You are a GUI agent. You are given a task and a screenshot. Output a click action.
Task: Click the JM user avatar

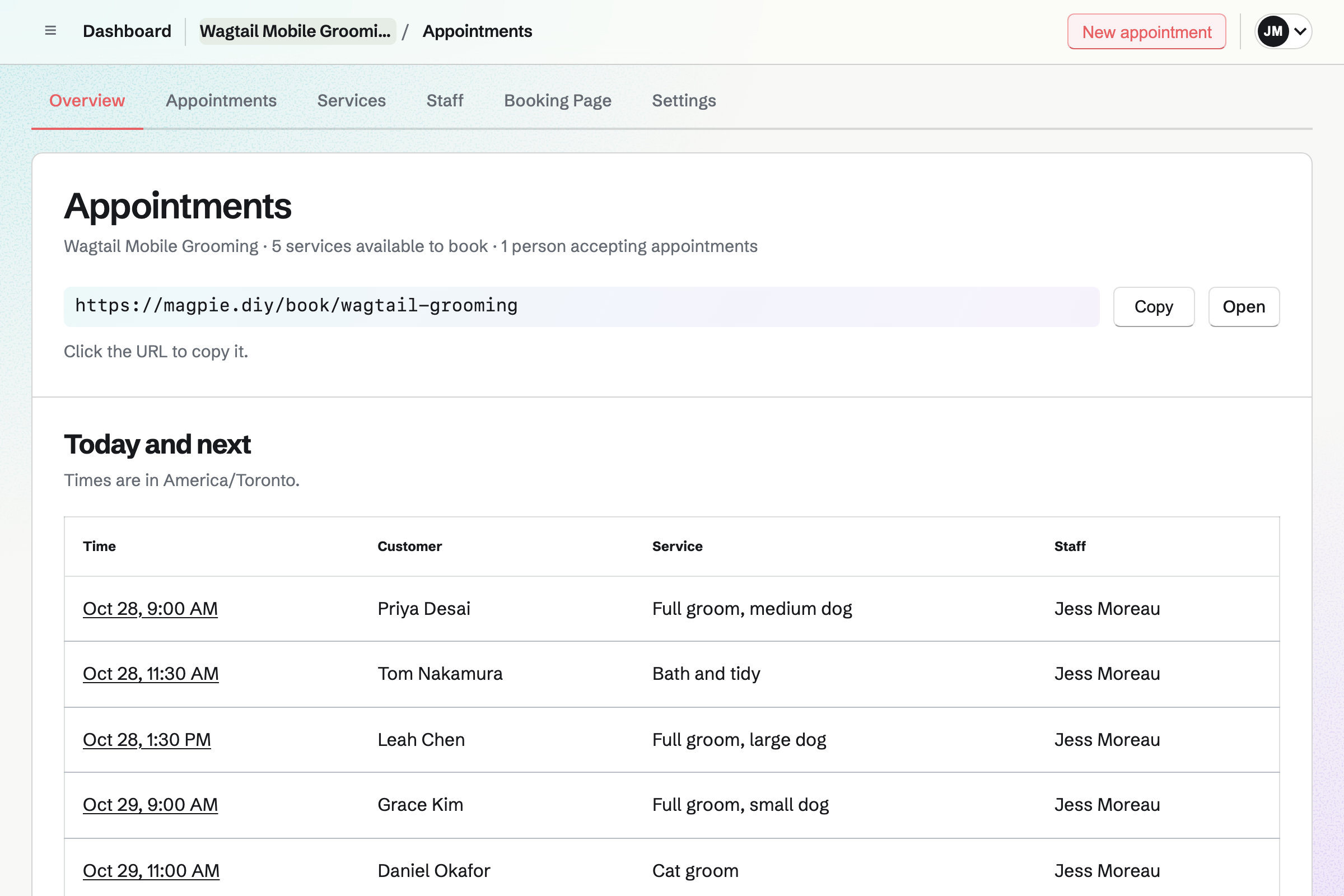(1272, 31)
